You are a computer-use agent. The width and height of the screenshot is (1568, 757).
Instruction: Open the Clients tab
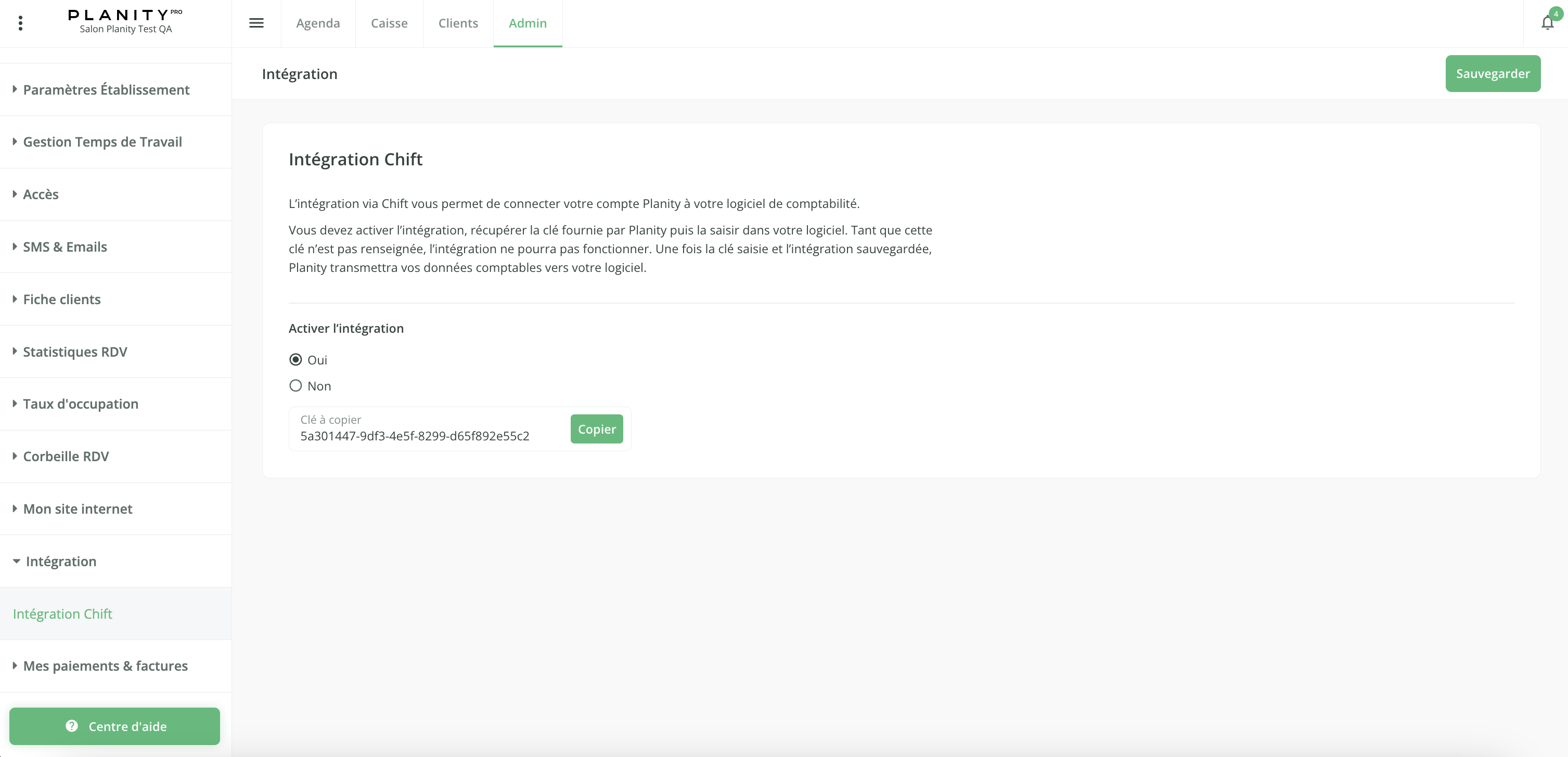[x=458, y=23]
